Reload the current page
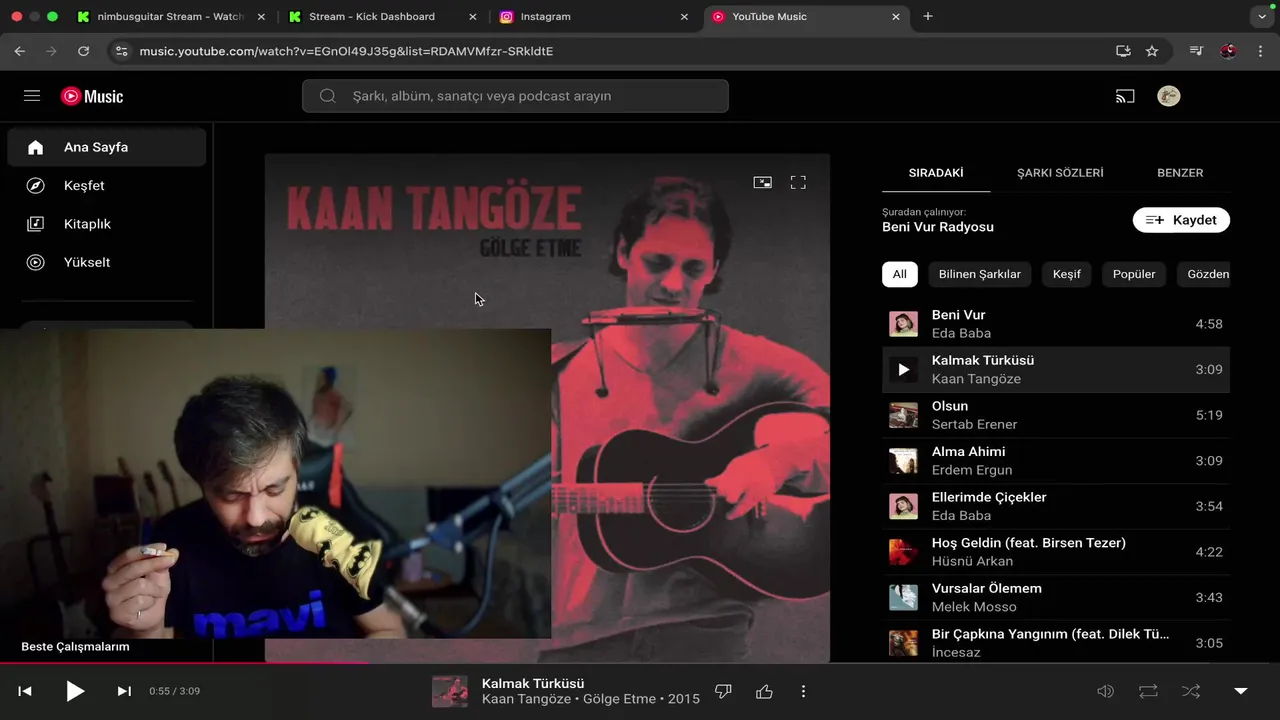 83,51
